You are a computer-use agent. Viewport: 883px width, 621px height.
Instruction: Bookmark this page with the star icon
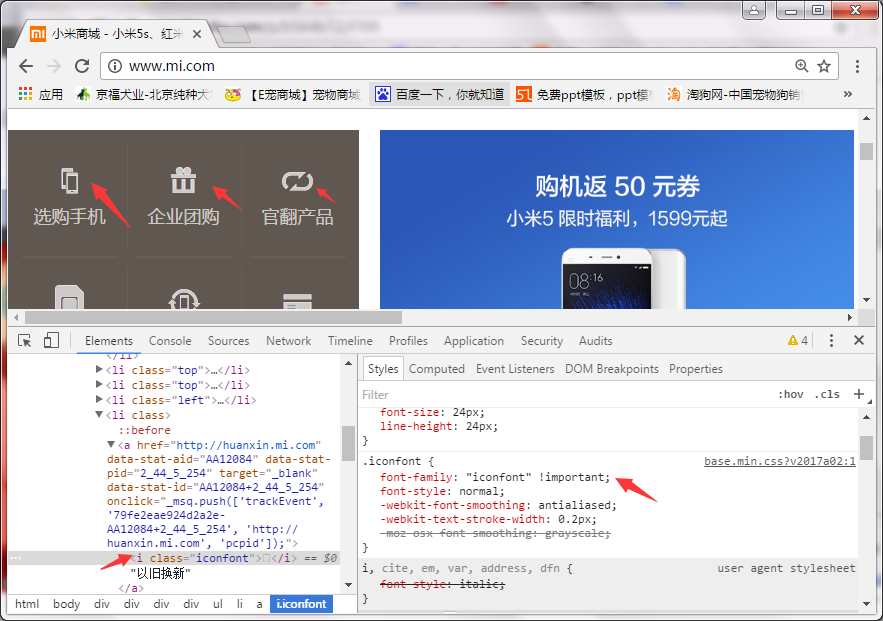click(x=824, y=66)
